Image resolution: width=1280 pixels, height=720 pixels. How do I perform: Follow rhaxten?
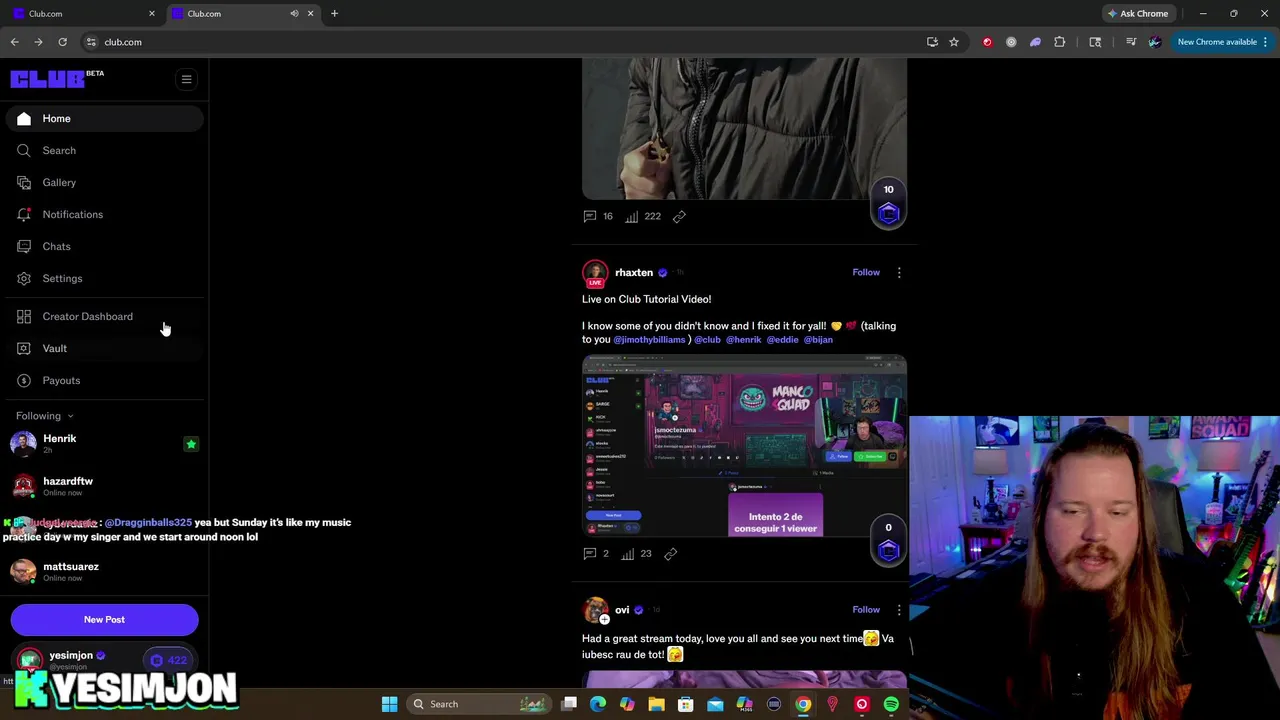pos(866,272)
